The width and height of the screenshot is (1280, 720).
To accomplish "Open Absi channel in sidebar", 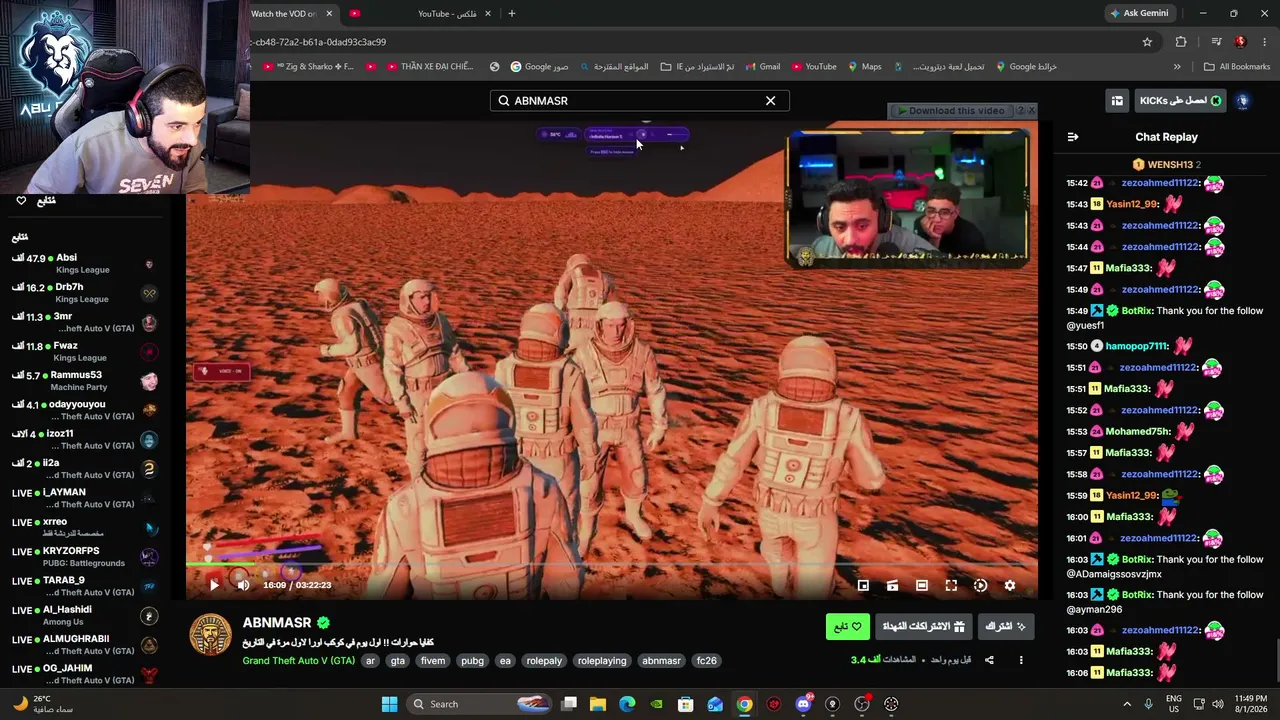I will tap(84, 264).
